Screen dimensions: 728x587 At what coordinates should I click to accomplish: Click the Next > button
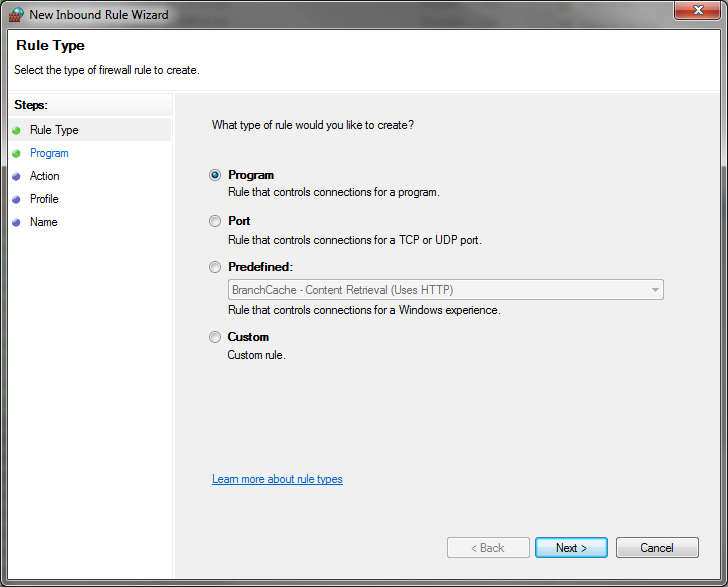(571, 548)
